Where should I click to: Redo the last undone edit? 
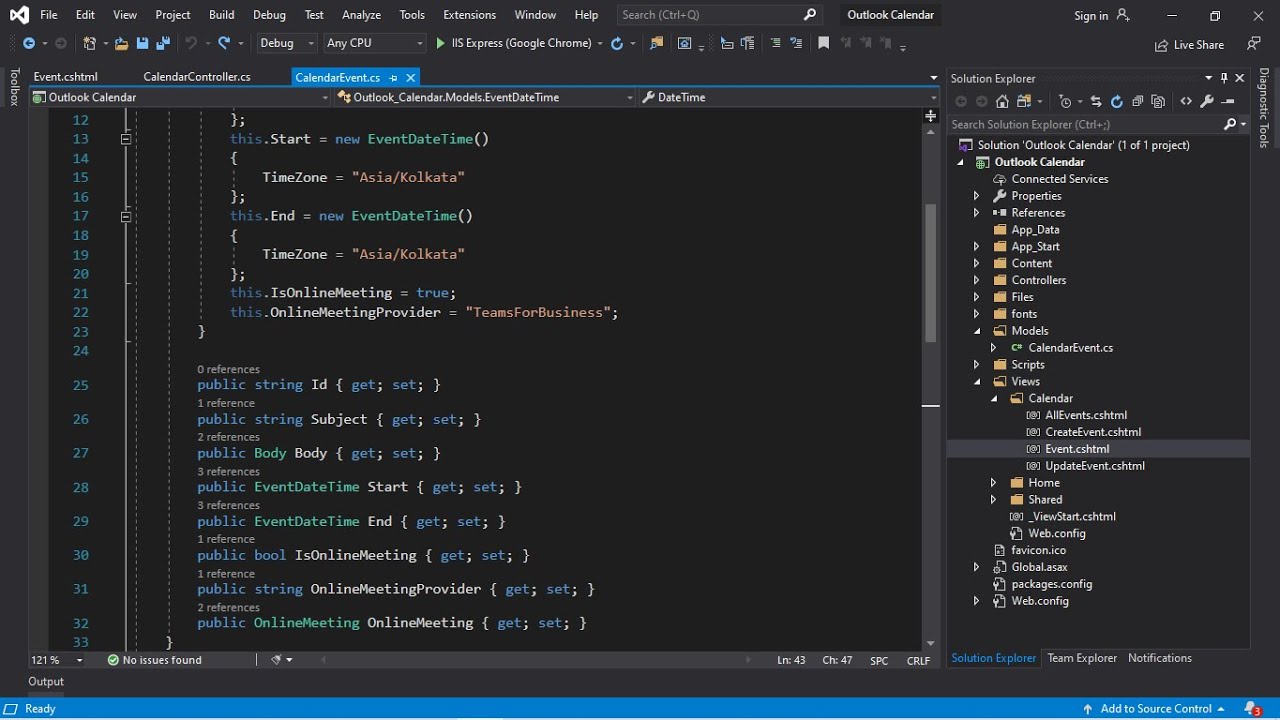pos(224,43)
